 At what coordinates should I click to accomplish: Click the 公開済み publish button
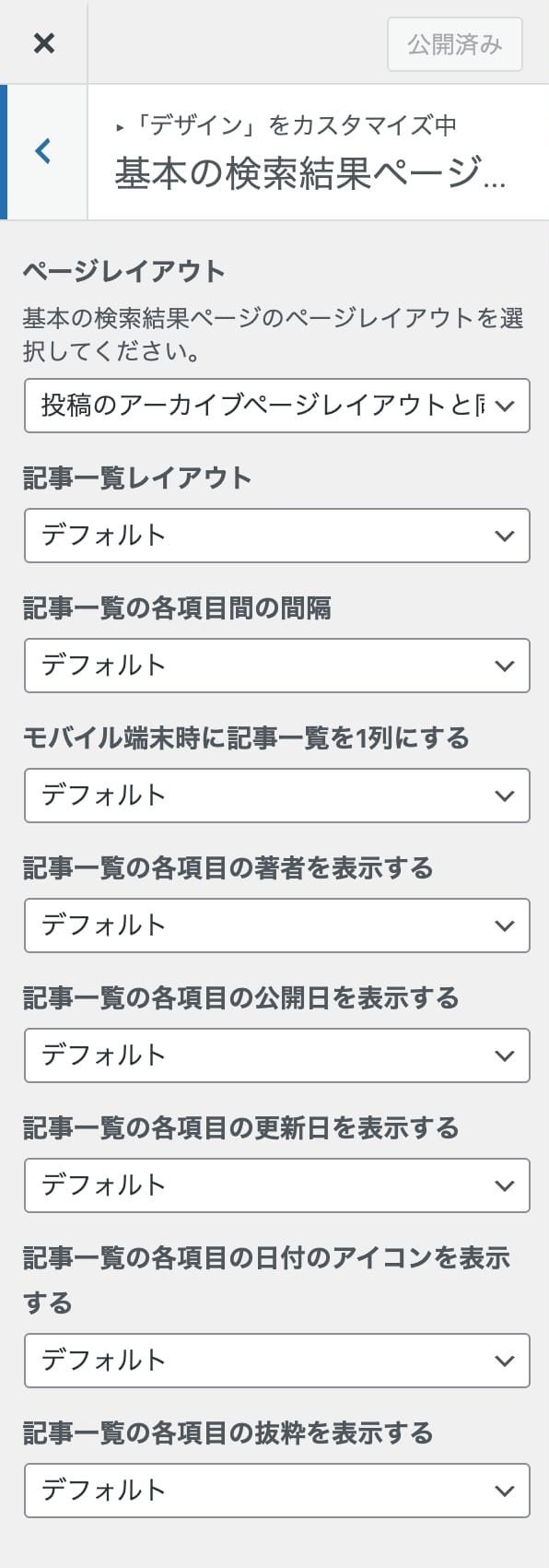click(x=455, y=44)
